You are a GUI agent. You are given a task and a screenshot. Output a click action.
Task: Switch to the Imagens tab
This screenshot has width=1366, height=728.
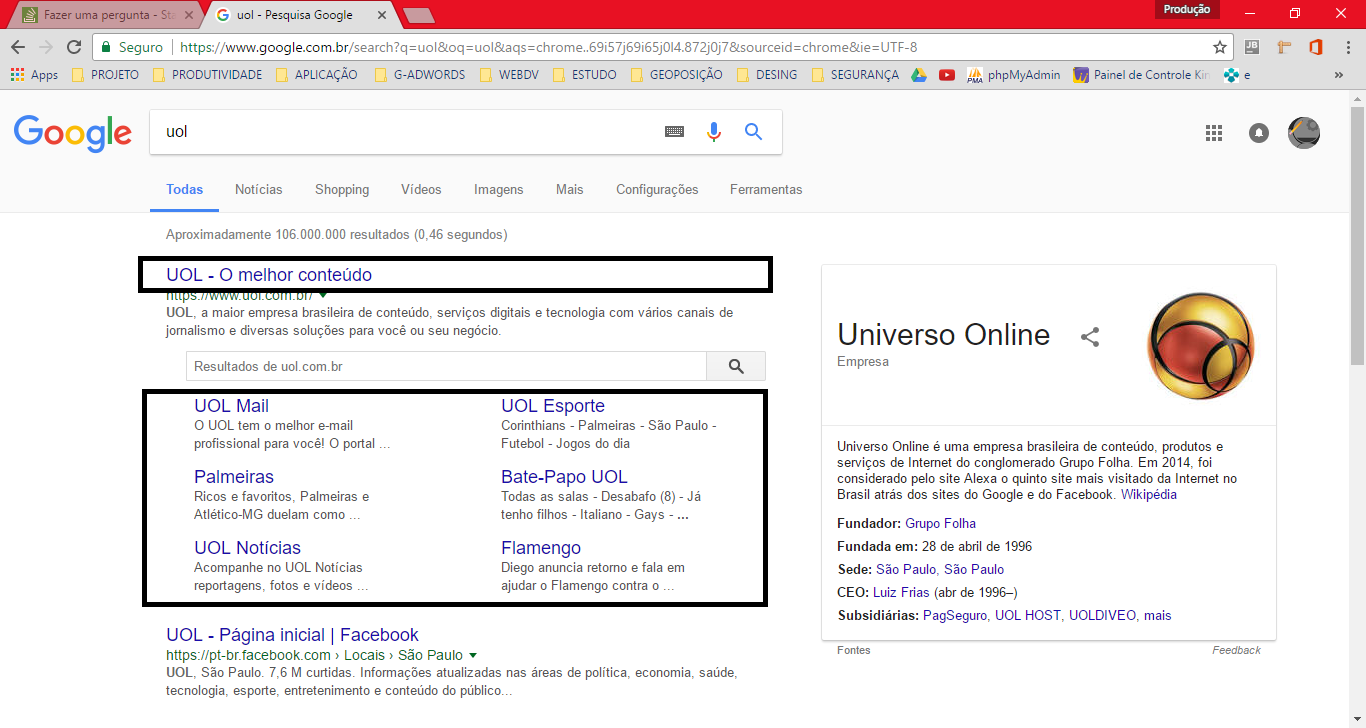[499, 189]
